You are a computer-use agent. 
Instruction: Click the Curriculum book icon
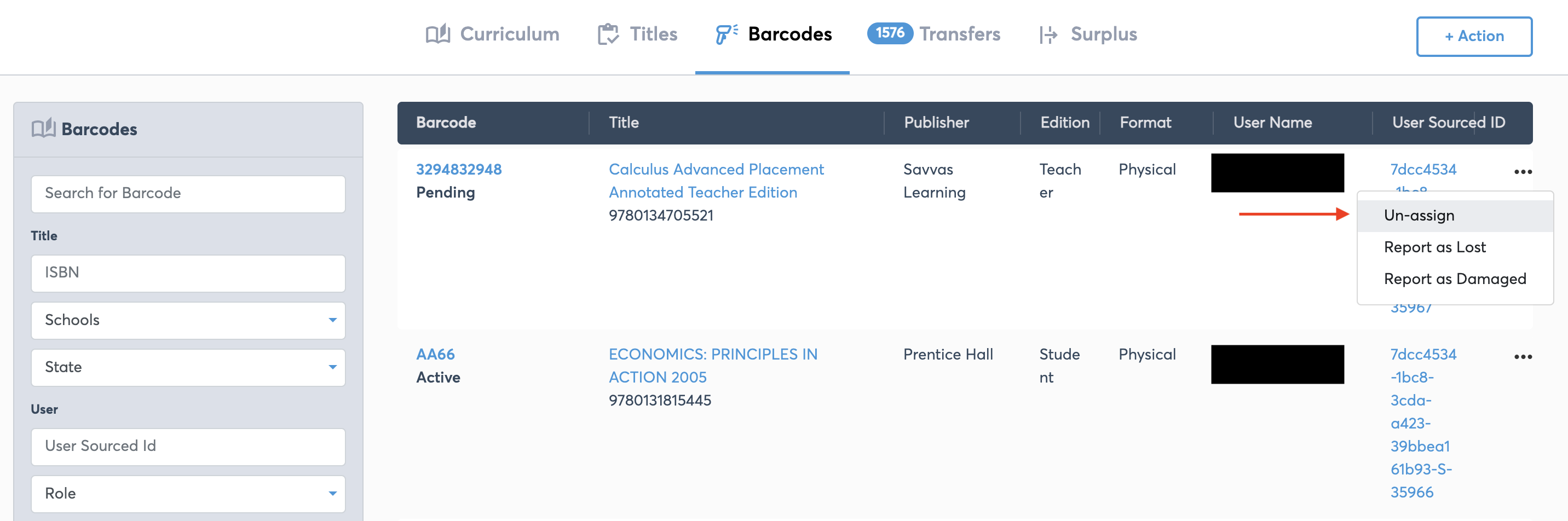[x=437, y=34]
